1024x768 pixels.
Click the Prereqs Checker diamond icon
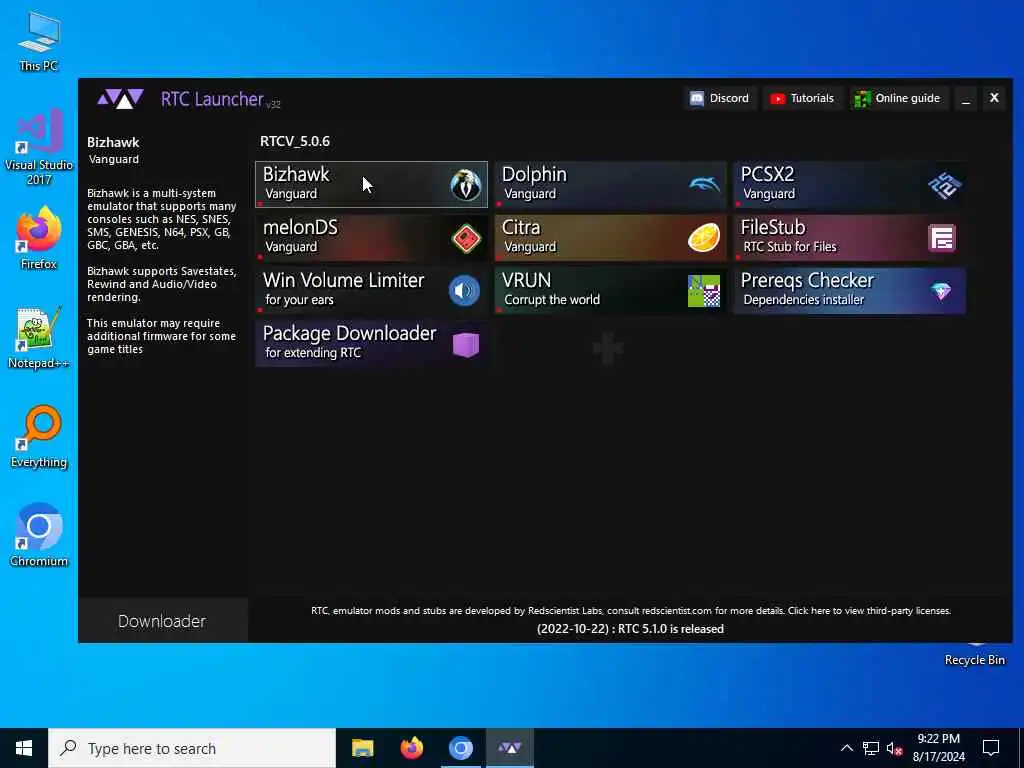[941, 291]
